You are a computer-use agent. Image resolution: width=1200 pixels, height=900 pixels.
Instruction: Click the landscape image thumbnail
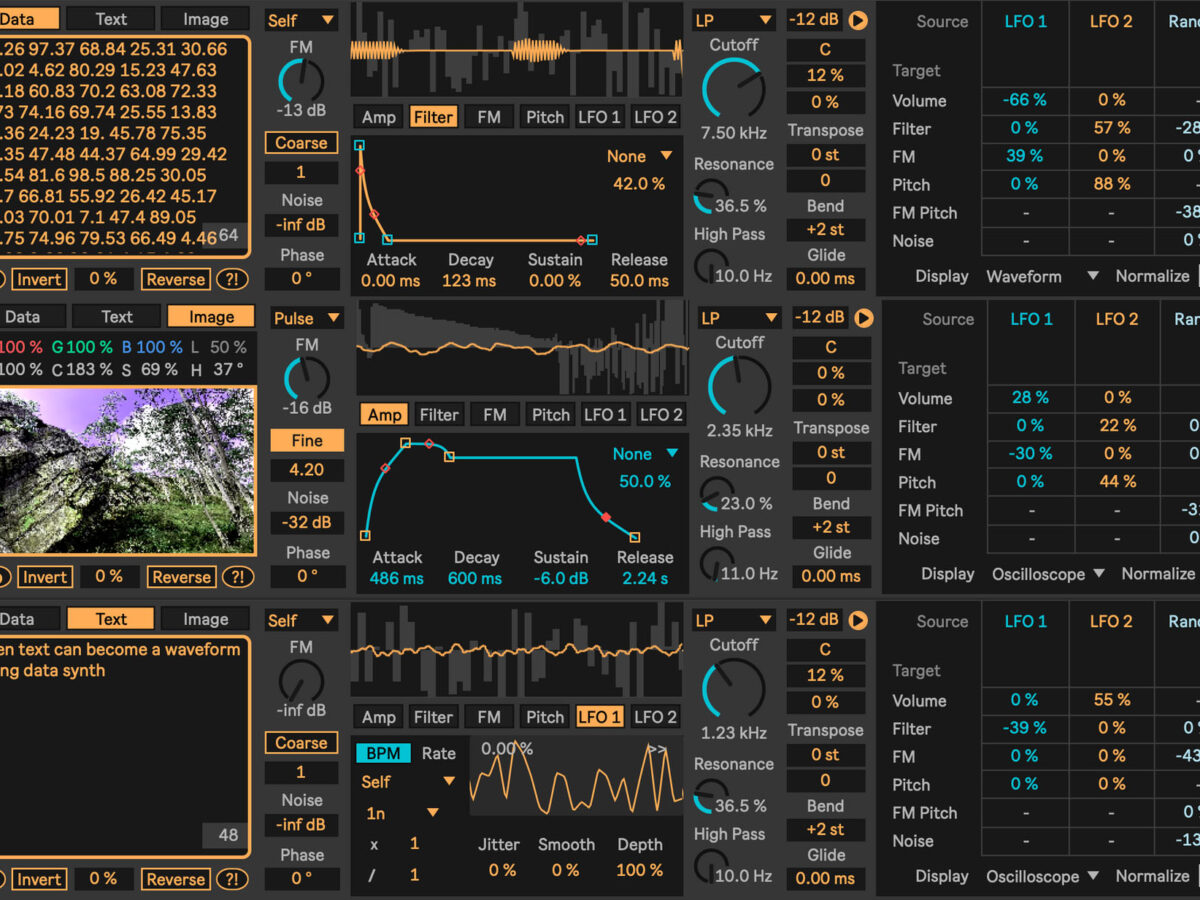[x=127, y=470]
